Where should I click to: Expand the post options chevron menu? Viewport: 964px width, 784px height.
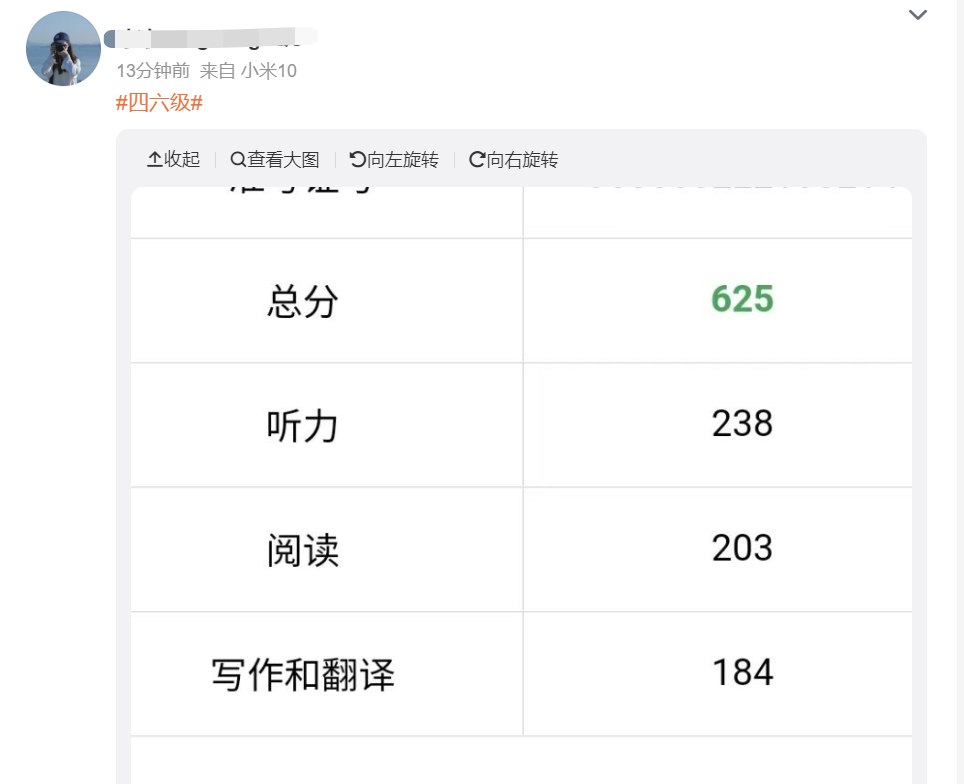click(x=917, y=15)
